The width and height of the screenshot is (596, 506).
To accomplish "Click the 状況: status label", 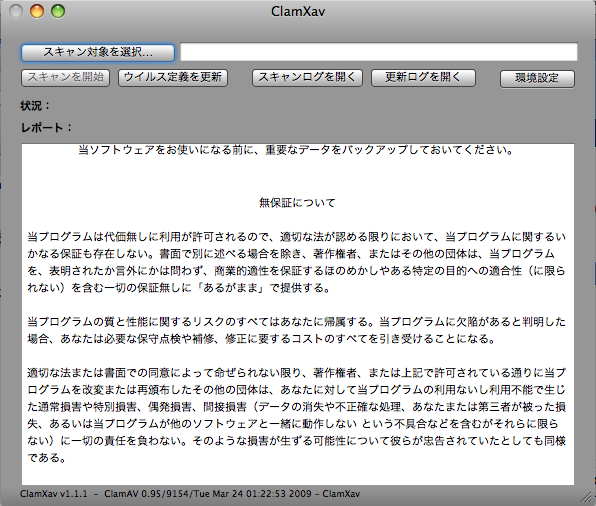I will point(35,105).
